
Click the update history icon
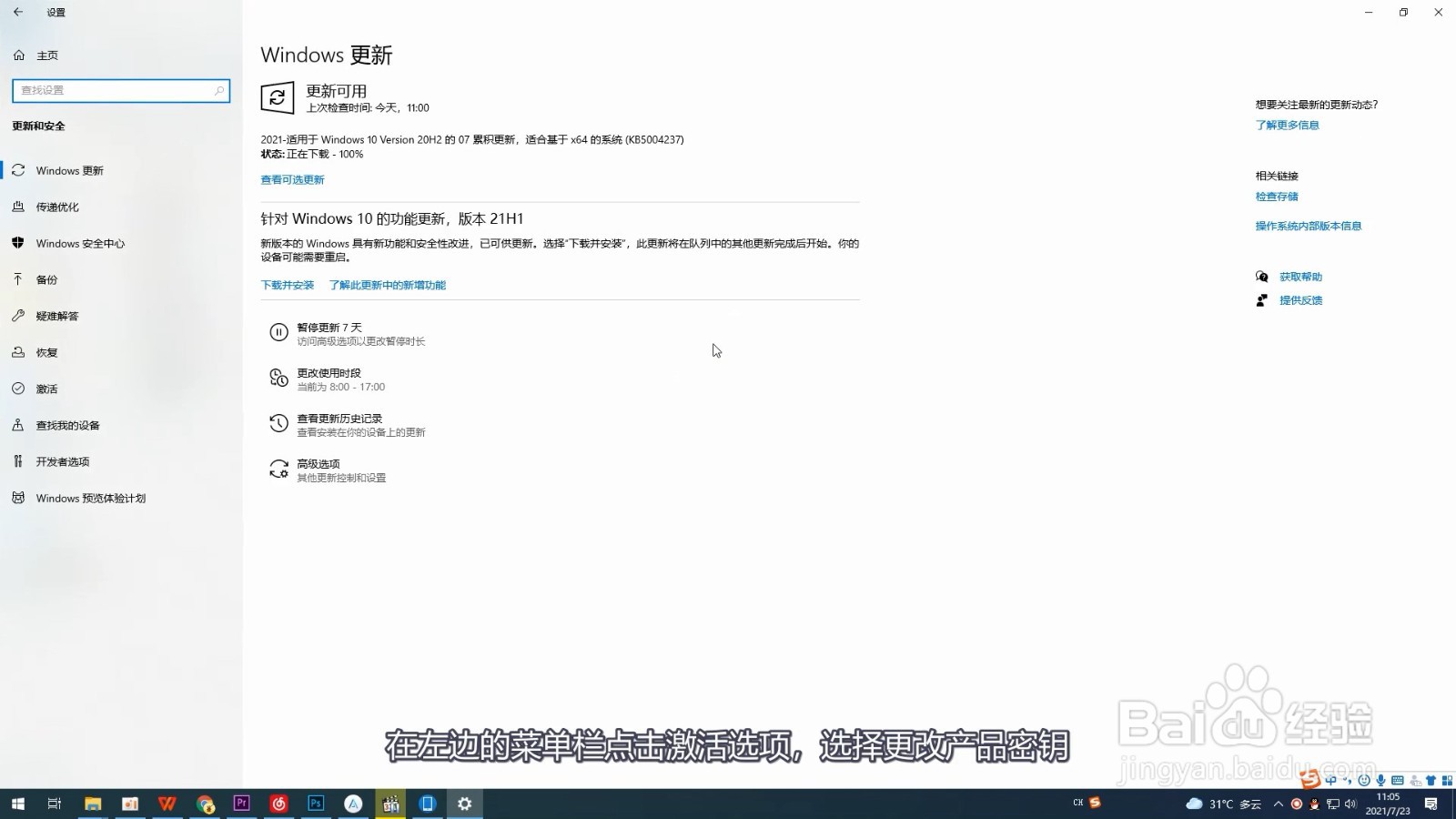(278, 423)
